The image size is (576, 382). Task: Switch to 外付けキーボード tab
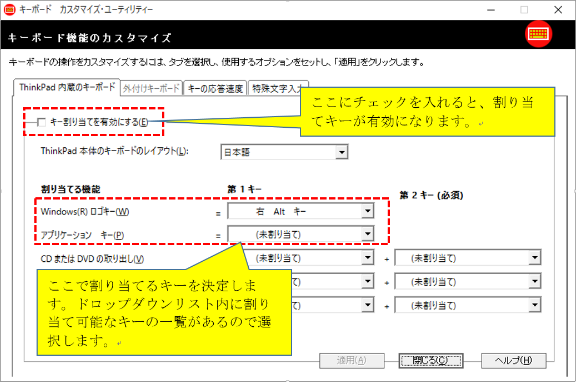[151, 89]
